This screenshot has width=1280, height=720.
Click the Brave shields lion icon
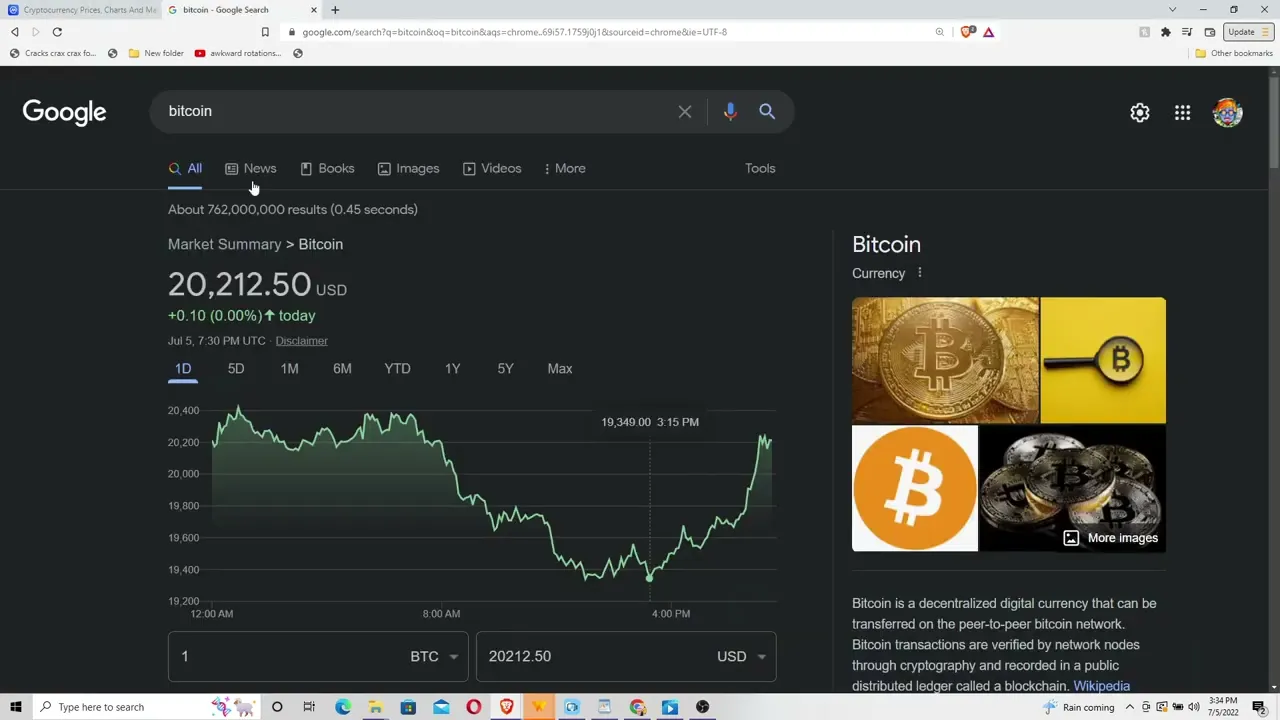[966, 32]
